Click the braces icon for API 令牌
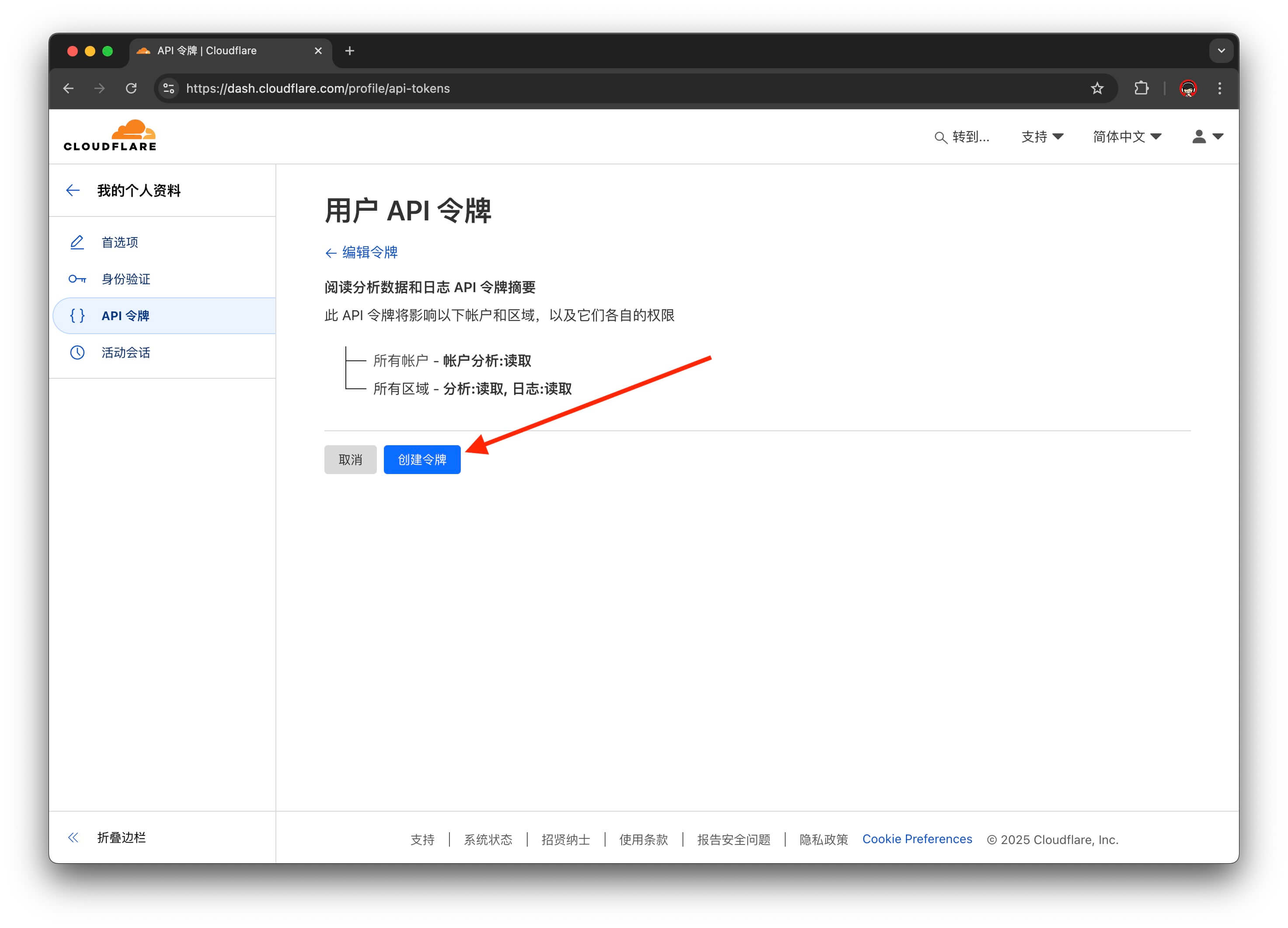This screenshot has width=1288, height=928. point(77,316)
